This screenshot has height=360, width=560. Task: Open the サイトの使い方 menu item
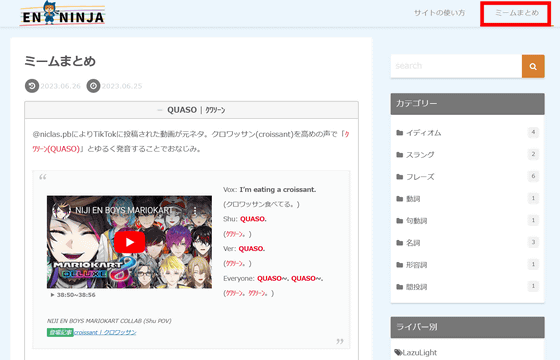(439, 13)
